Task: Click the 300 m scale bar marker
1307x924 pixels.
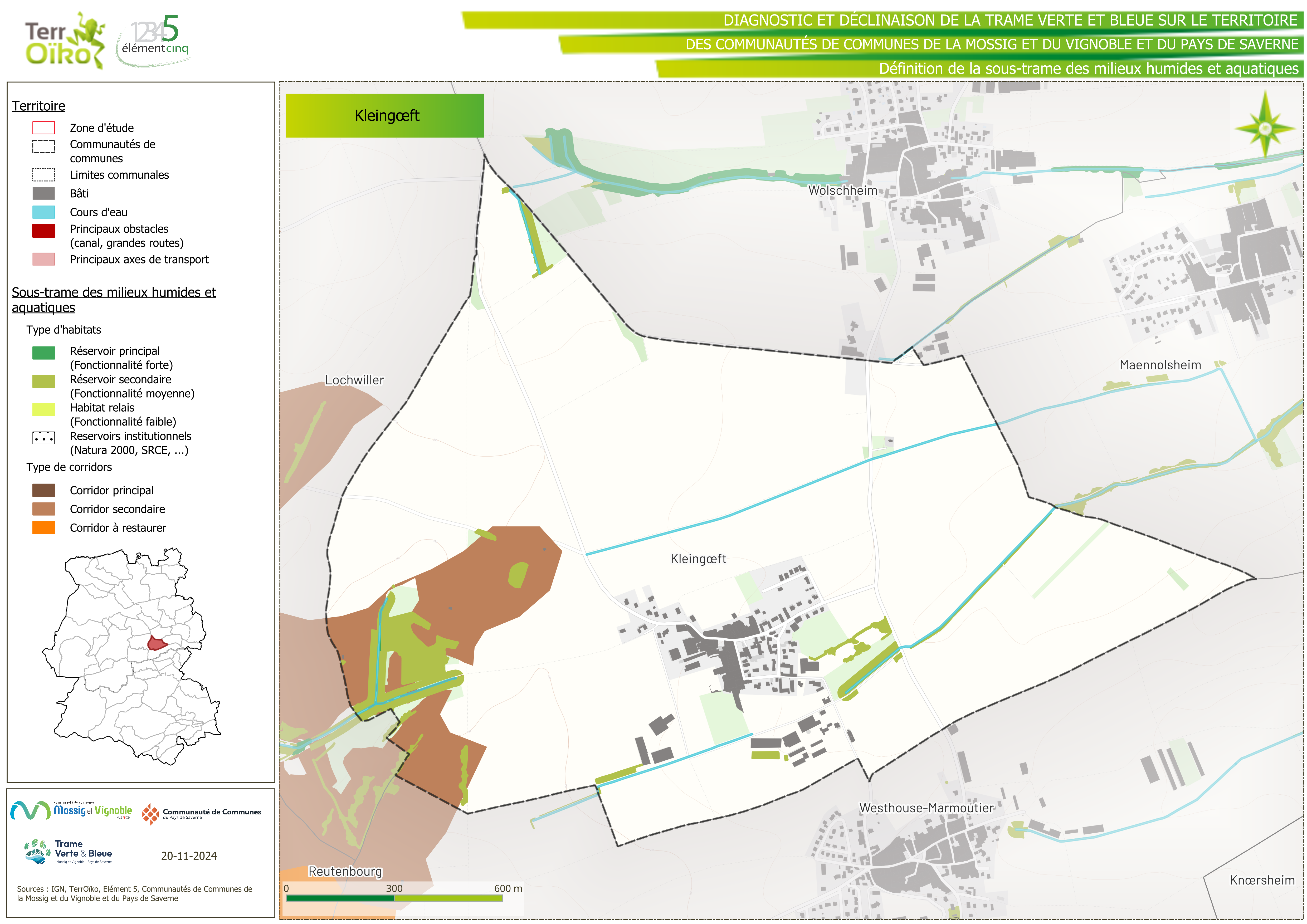Action: pos(394,889)
